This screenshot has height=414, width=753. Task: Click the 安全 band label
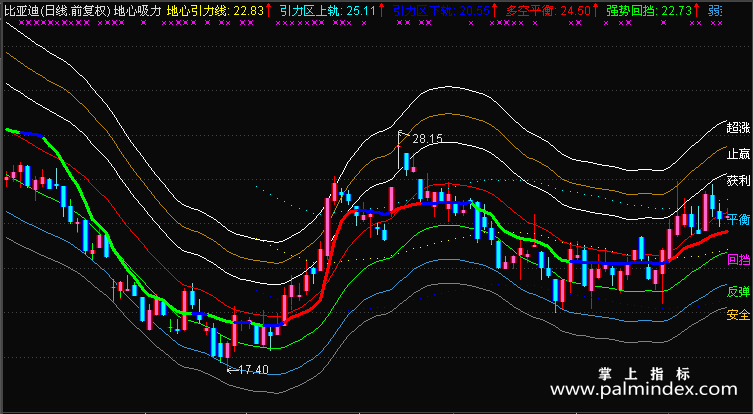pos(738,315)
